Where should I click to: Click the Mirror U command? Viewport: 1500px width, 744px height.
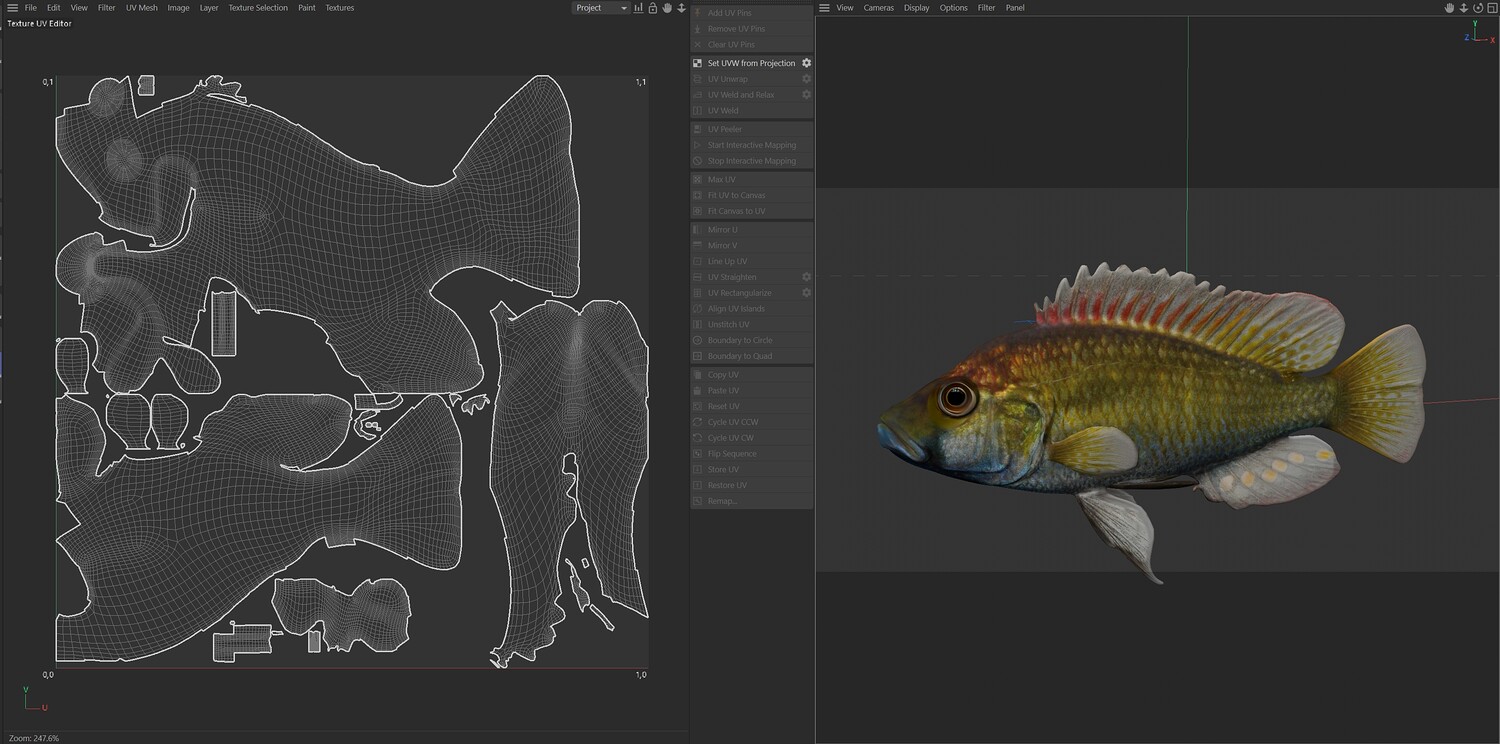[x=752, y=229]
